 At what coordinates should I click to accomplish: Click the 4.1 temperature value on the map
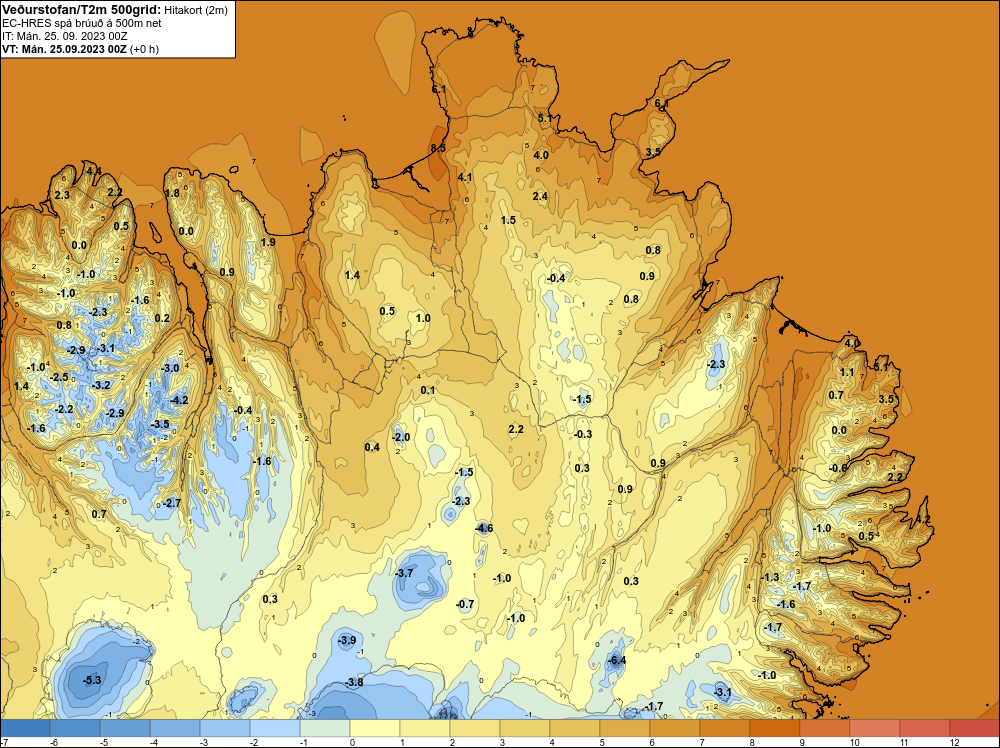[465, 177]
